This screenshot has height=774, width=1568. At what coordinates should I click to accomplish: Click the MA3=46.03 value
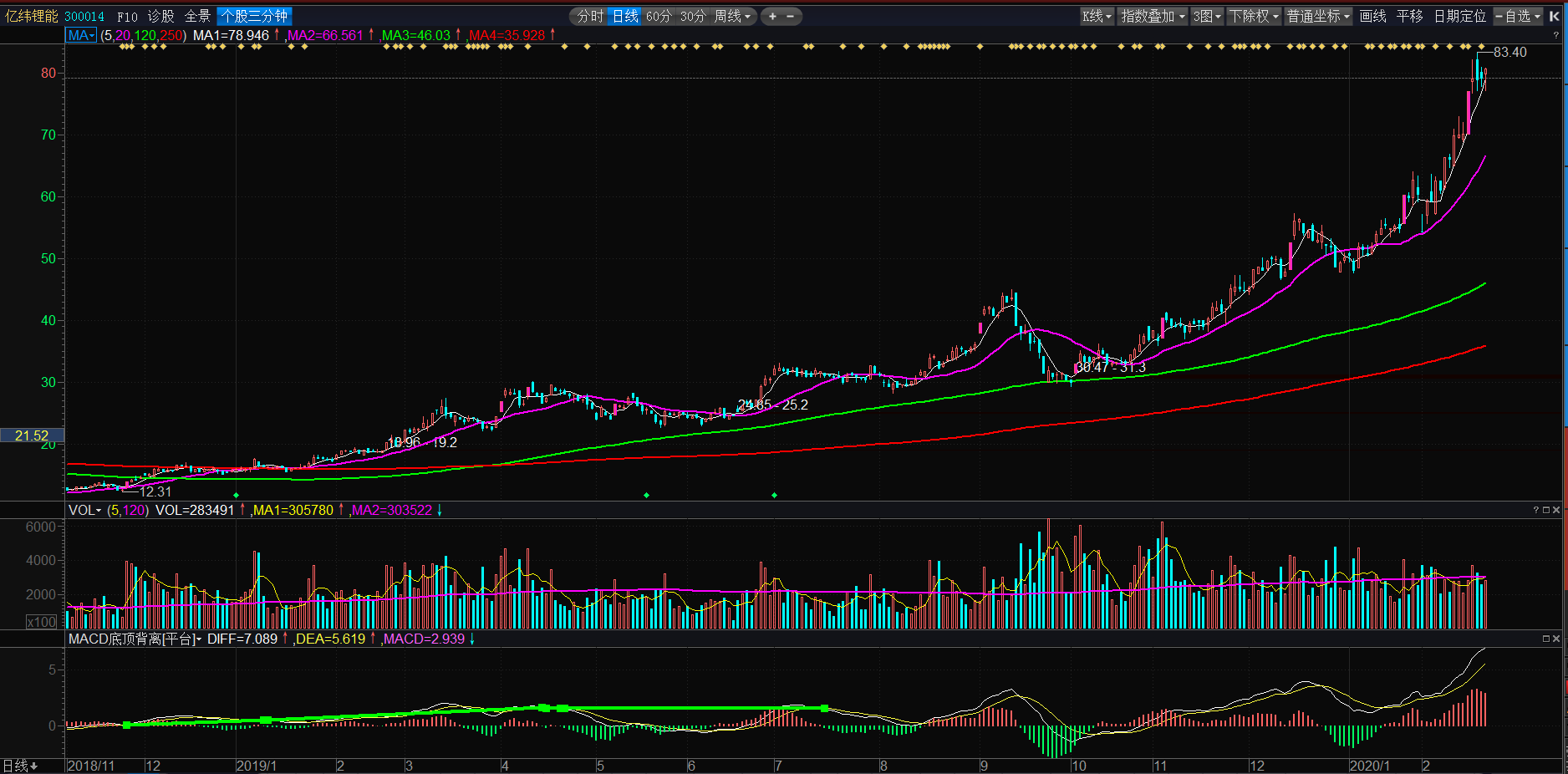(415, 35)
